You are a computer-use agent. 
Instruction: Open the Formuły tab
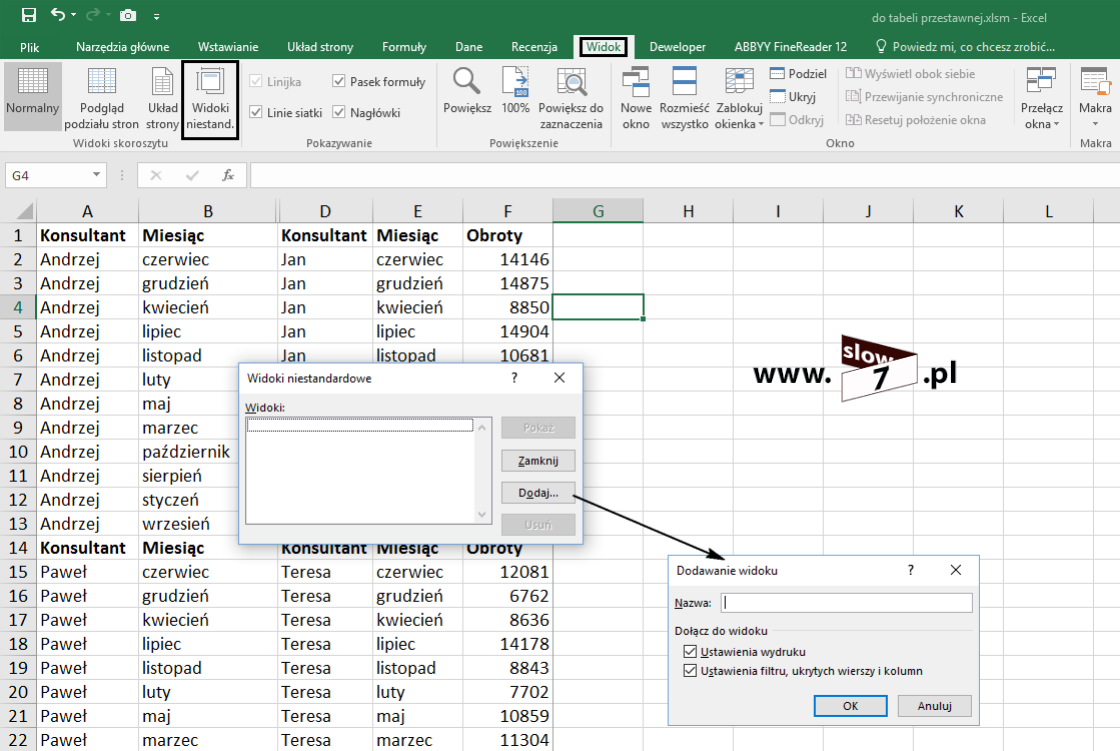coord(404,47)
